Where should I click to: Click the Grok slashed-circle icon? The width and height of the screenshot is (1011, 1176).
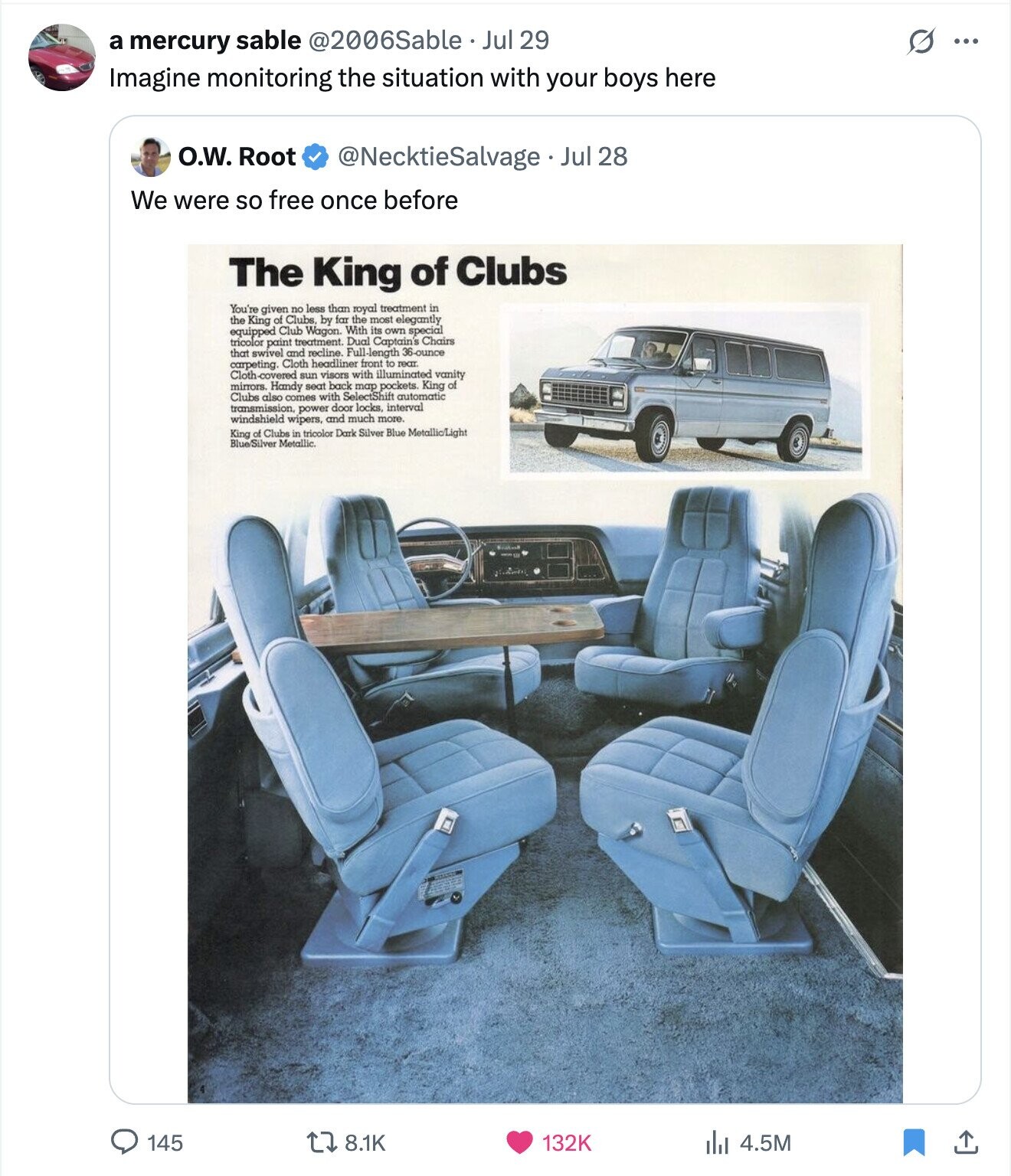(920, 41)
